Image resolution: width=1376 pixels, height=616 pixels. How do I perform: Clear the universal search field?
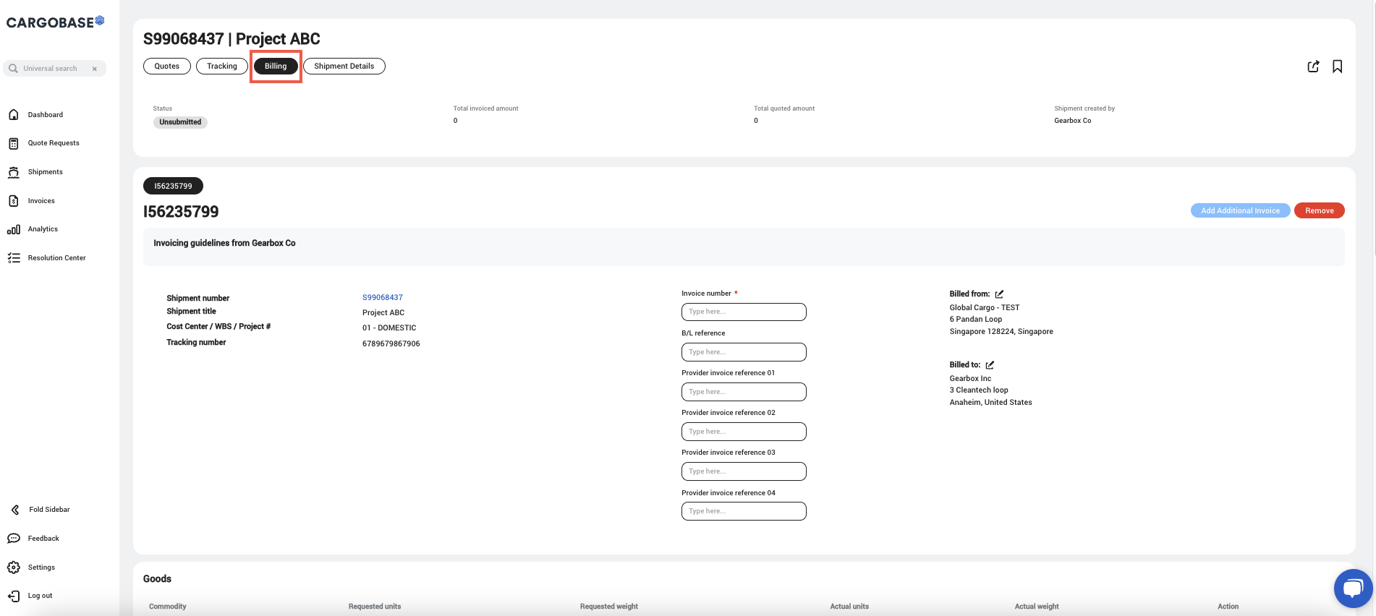[94, 68]
